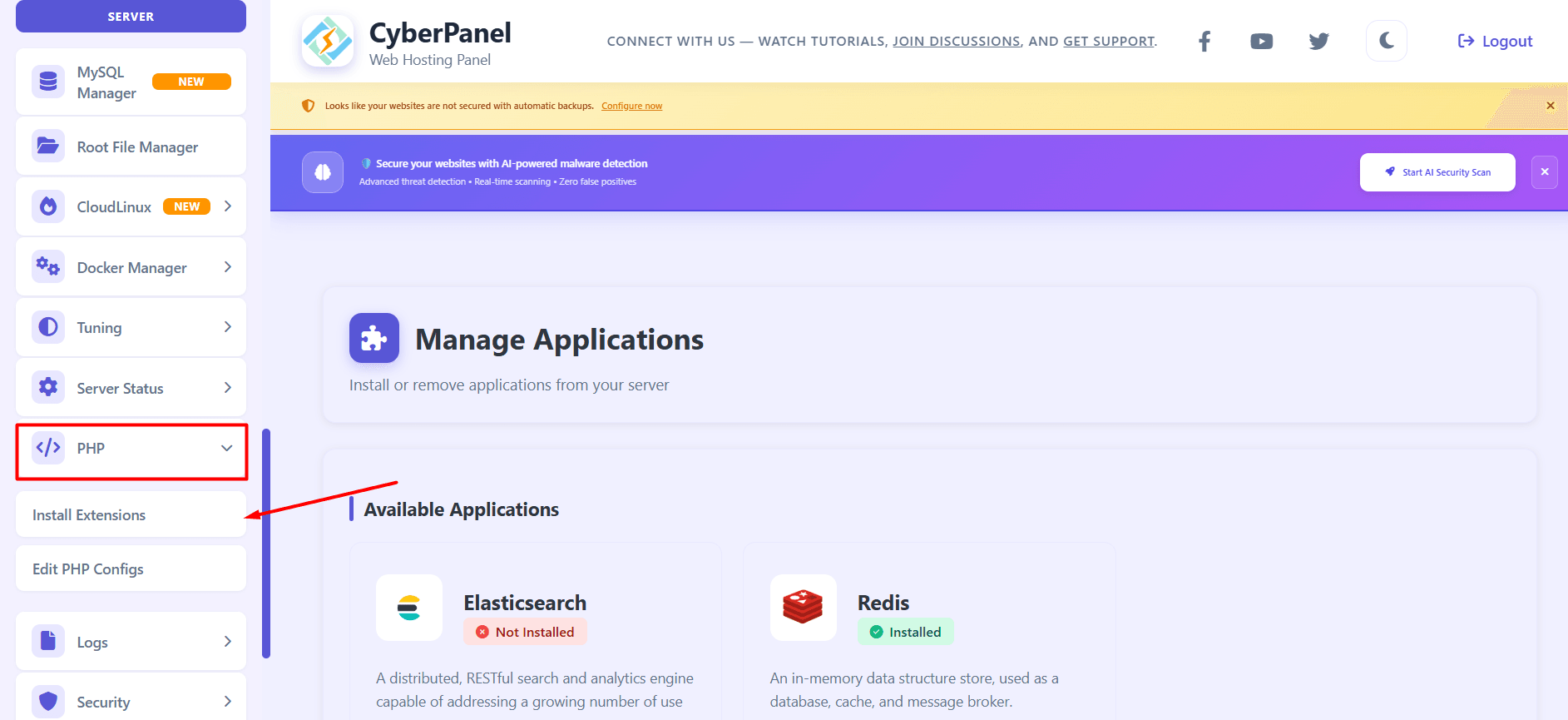Image resolution: width=1568 pixels, height=720 pixels.
Task: Click the sidebar vertical scrollbar
Action: click(x=266, y=543)
